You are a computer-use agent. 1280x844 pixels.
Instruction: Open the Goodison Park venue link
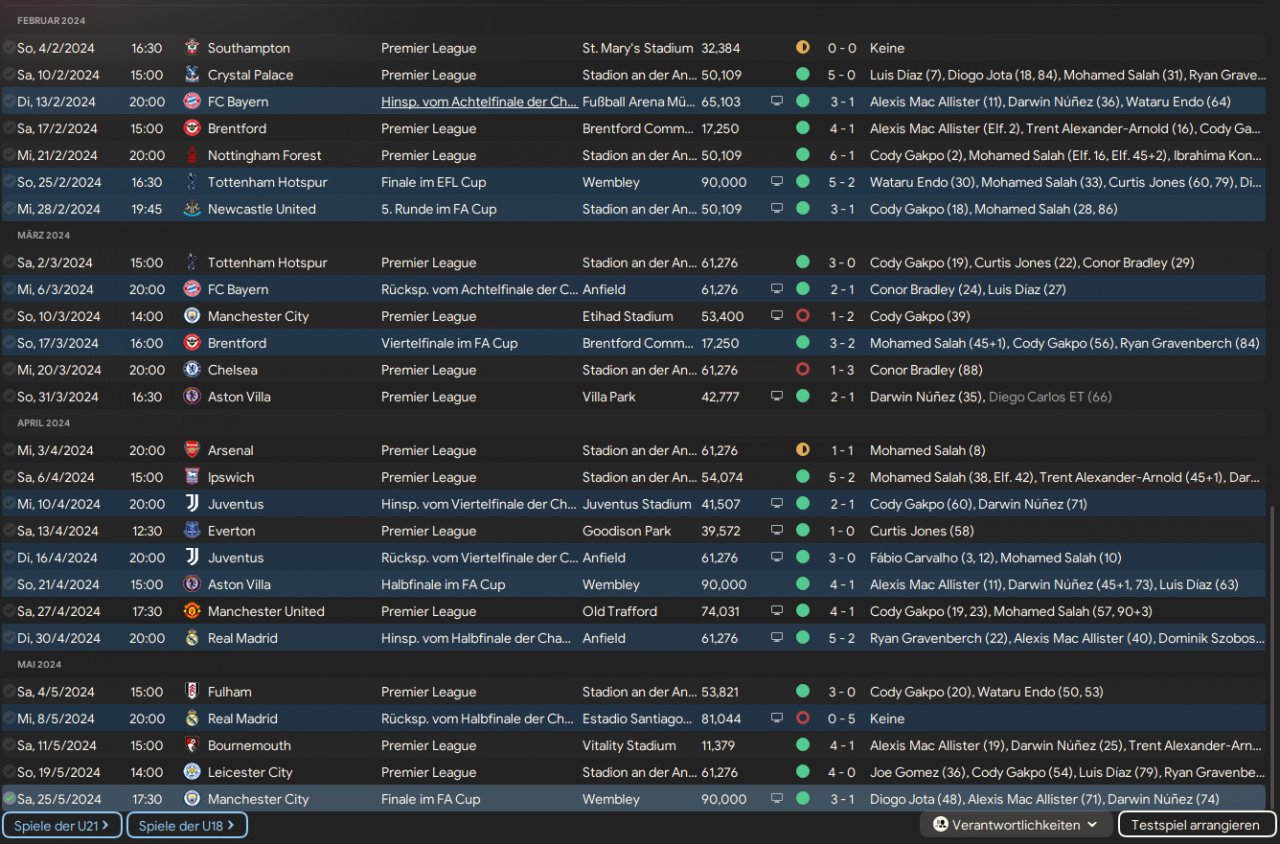click(625, 531)
